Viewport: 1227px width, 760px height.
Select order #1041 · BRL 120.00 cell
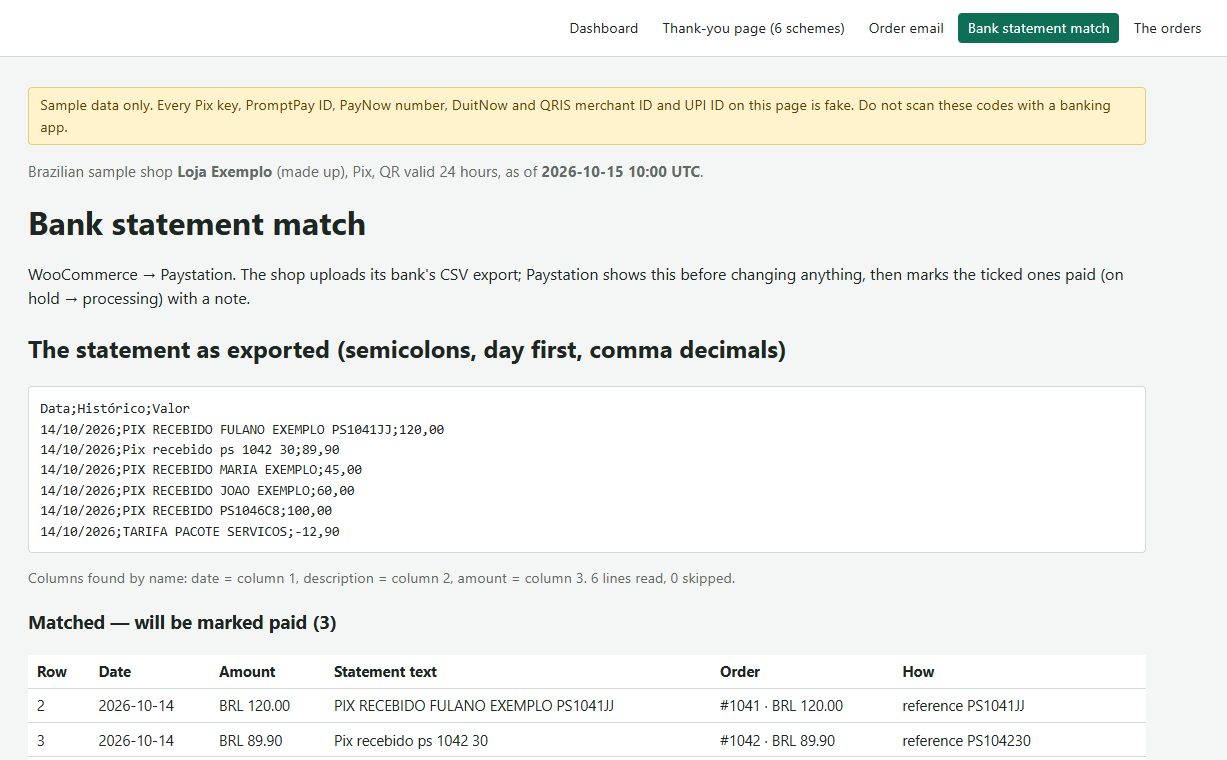point(781,706)
